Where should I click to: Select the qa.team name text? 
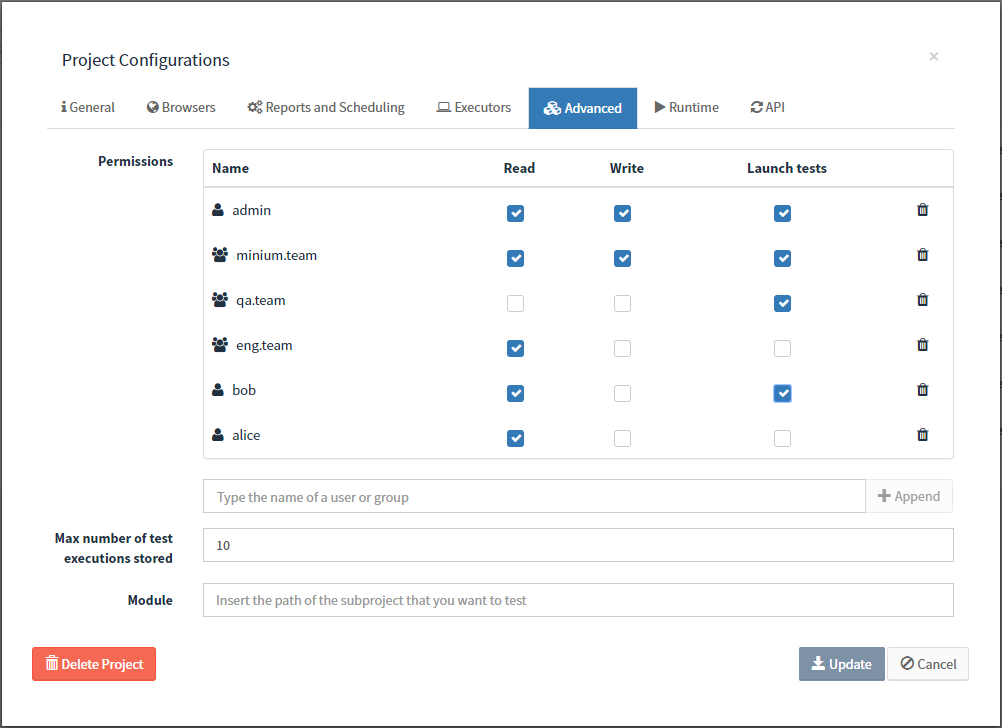[261, 300]
